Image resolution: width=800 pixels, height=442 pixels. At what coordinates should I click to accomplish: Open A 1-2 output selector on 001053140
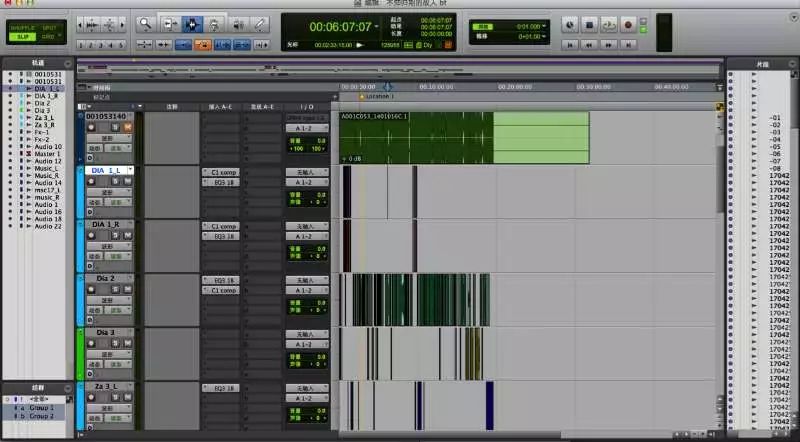click(x=307, y=128)
